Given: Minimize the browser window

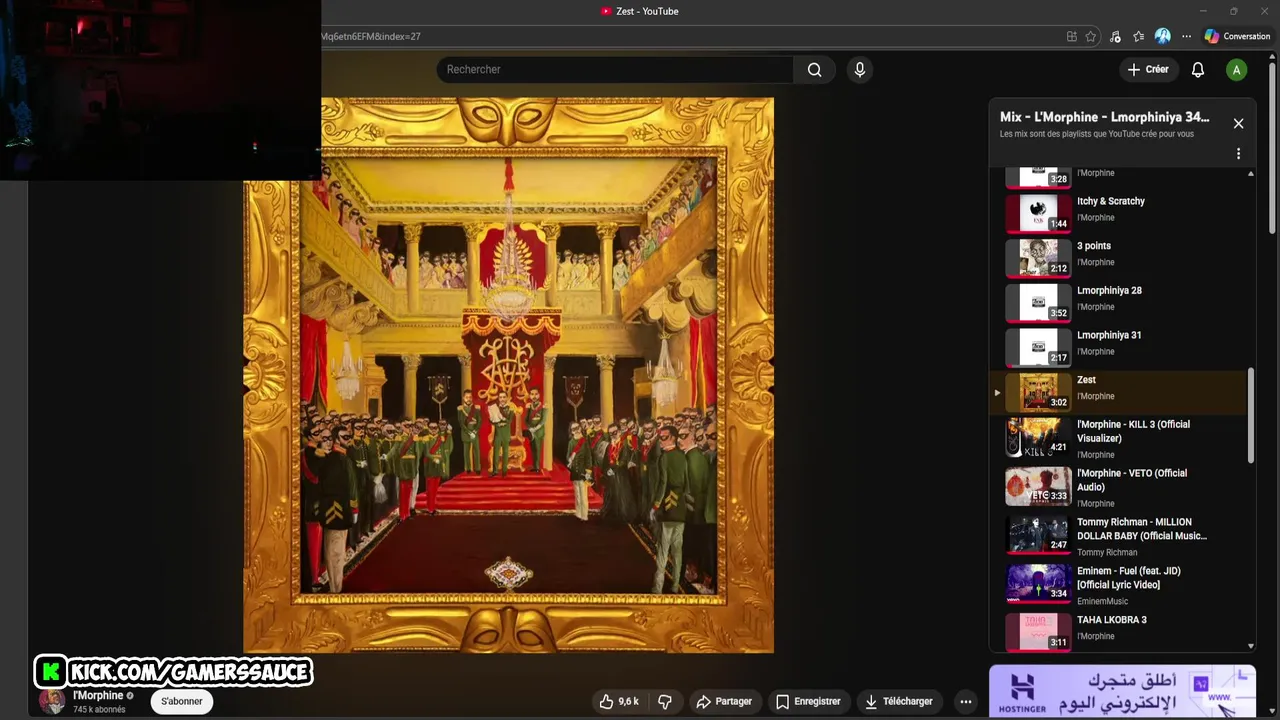Looking at the screenshot, I should (x=1203, y=11).
